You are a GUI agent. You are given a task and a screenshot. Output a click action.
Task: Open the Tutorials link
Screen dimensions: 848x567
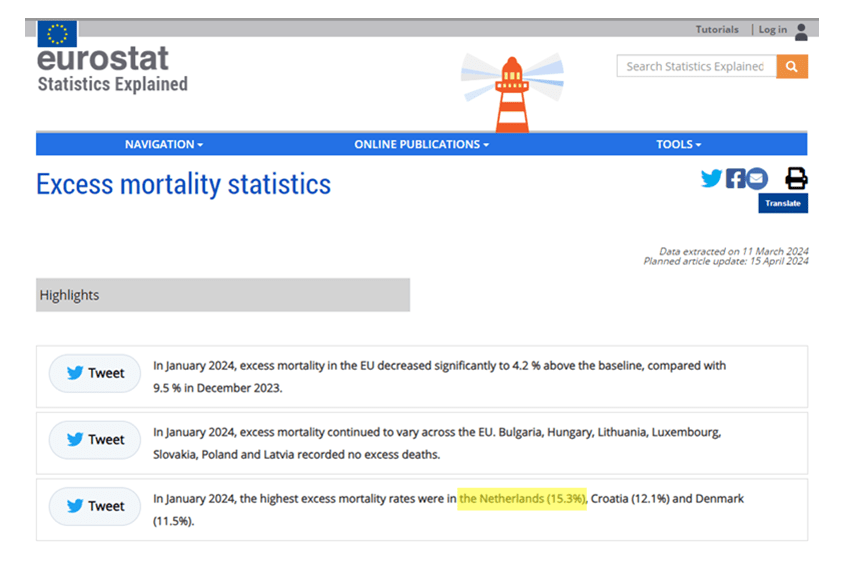pyautogui.click(x=717, y=30)
